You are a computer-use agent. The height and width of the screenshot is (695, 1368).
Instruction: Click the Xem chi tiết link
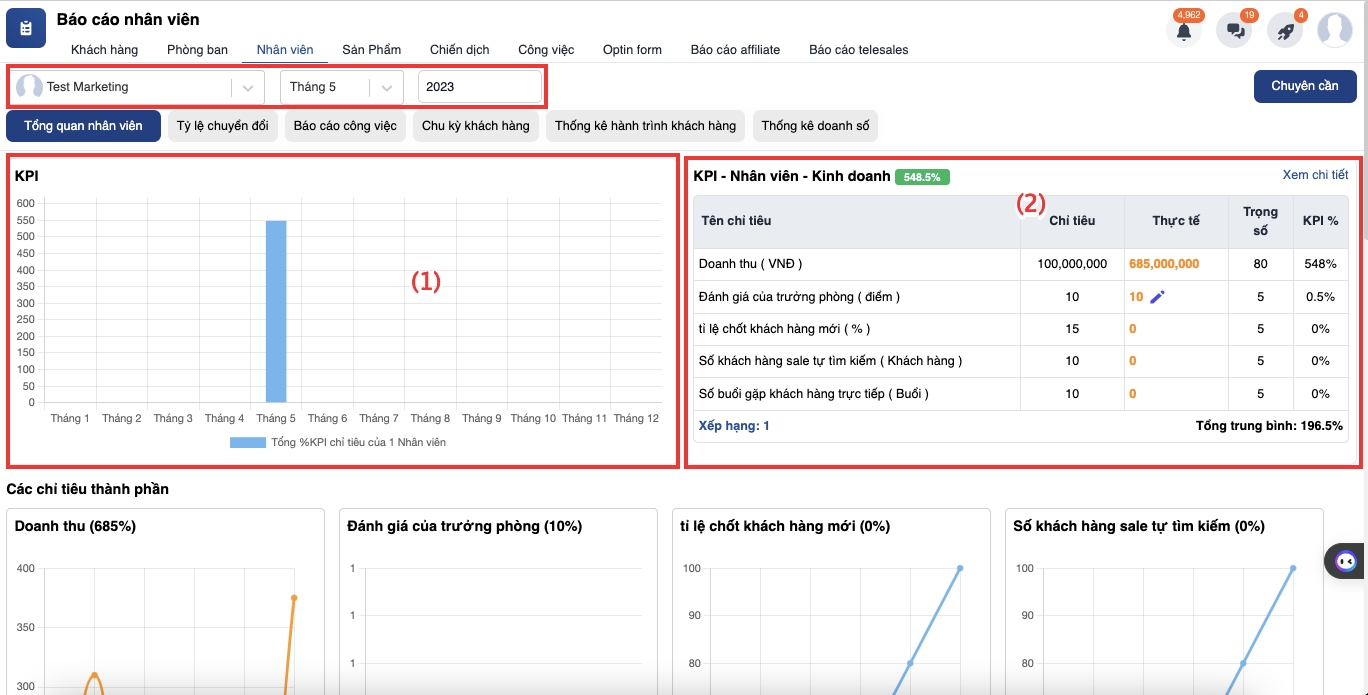1315,175
